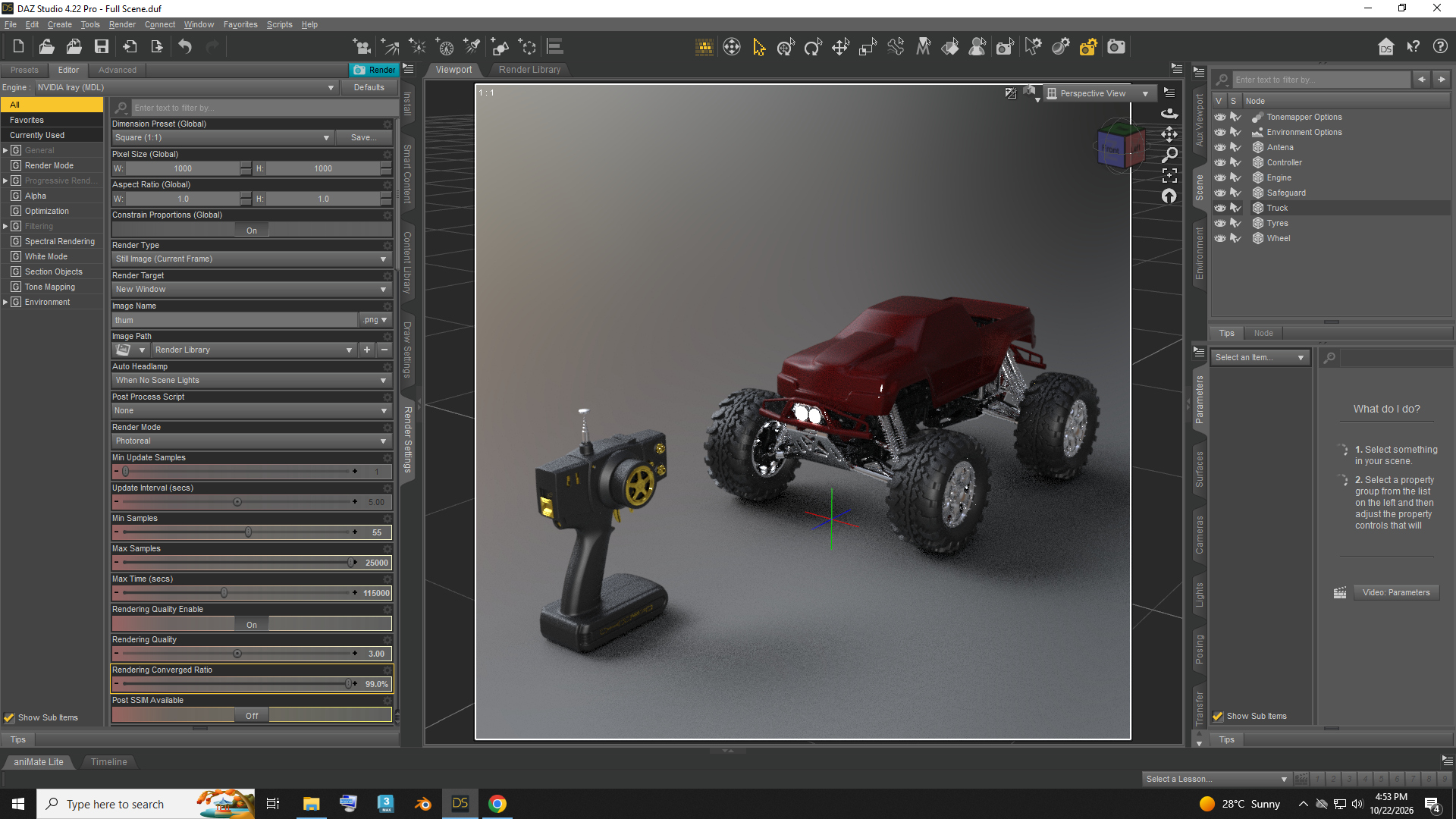Screen dimensions: 1456x819
Task: Hide the Truck node visibility eye
Action: point(1219,208)
